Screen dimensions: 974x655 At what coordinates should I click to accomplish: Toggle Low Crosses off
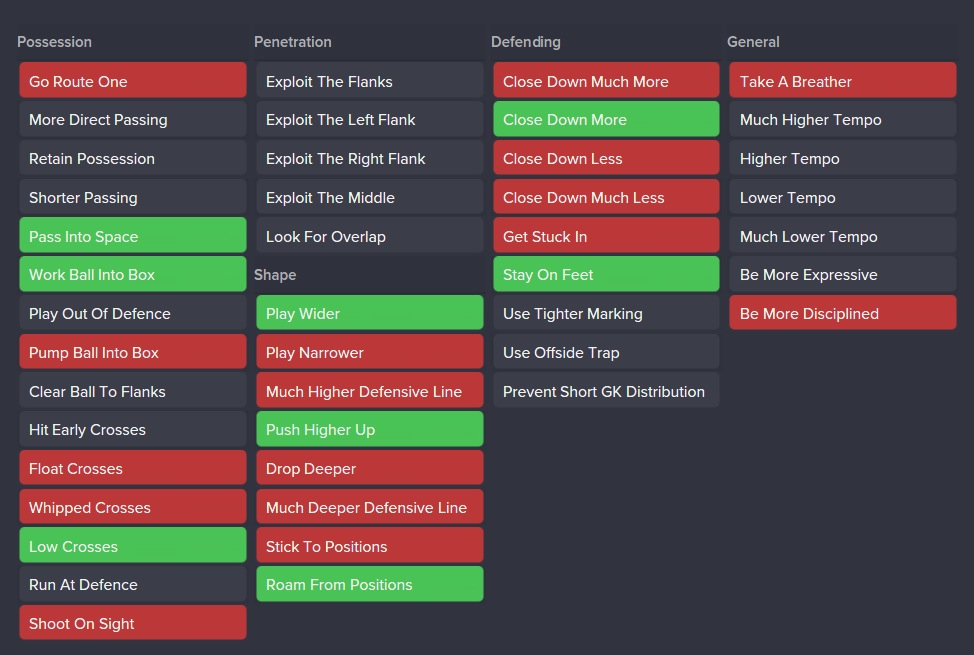click(132, 546)
